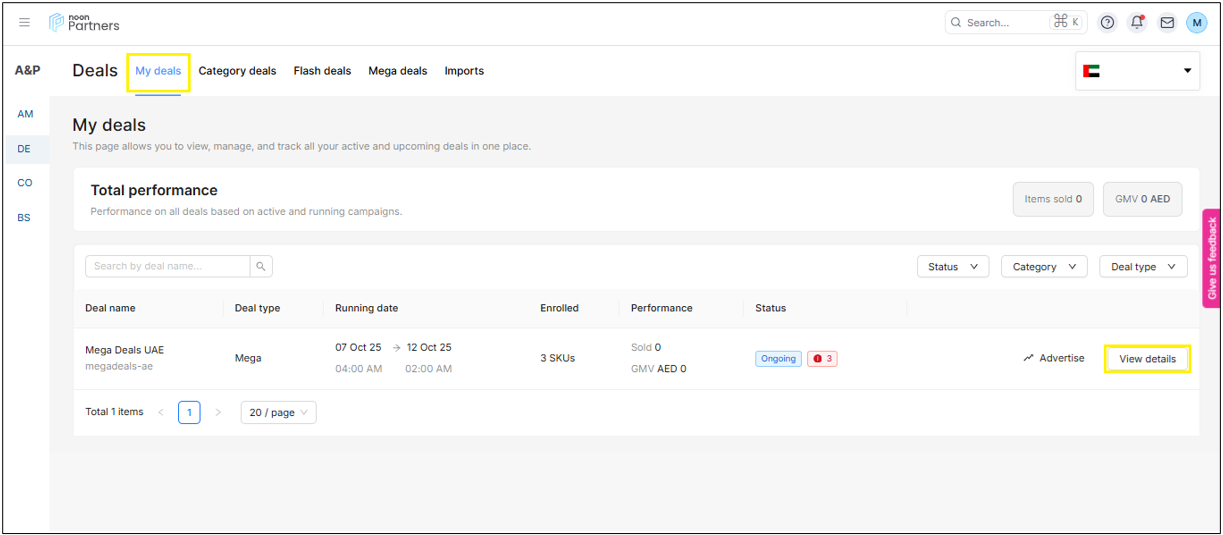Image resolution: width=1223 pixels, height=535 pixels.
Task: Open the help question mark icon
Action: 1107,22
